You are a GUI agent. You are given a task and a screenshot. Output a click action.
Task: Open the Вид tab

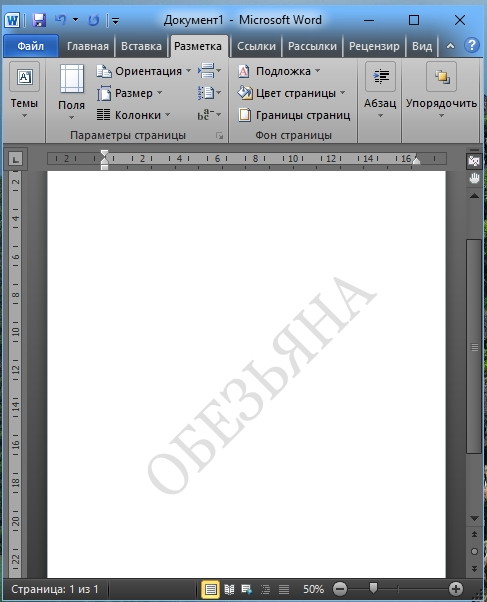click(x=422, y=46)
